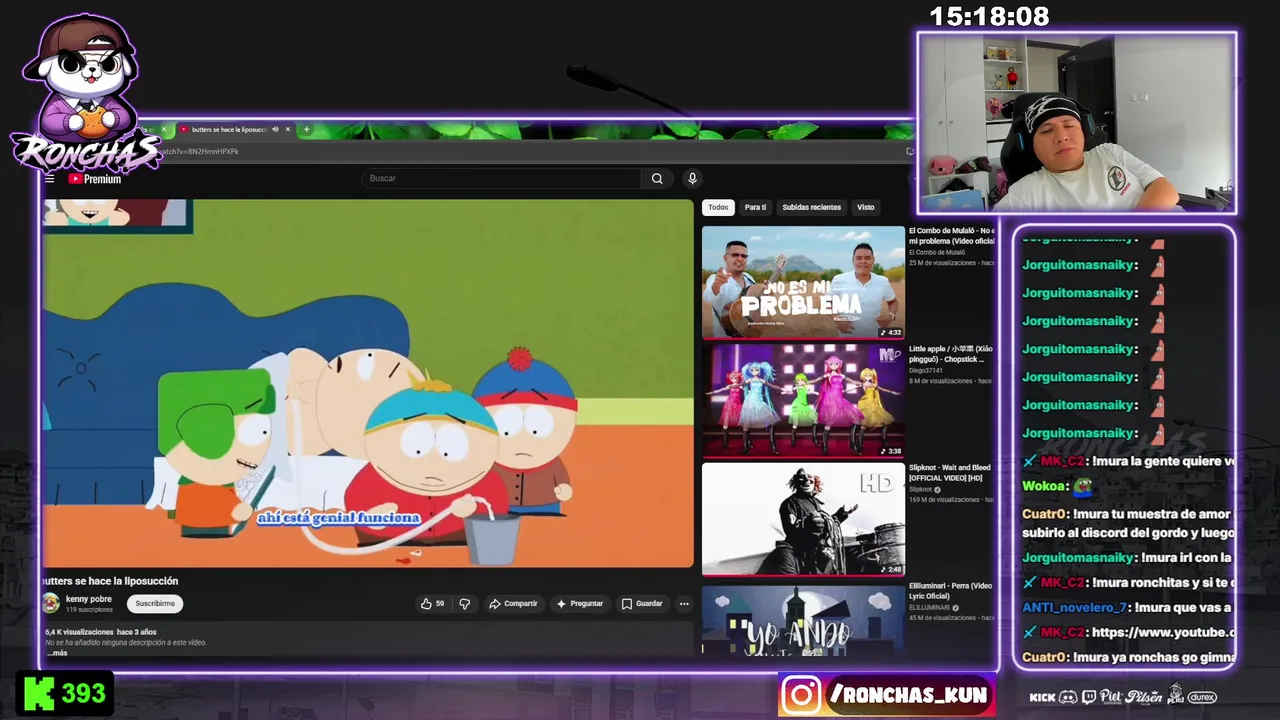Image resolution: width=1280 pixels, height=720 pixels.
Task: Dislike the video with thumbs-down icon
Action: (464, 604)
